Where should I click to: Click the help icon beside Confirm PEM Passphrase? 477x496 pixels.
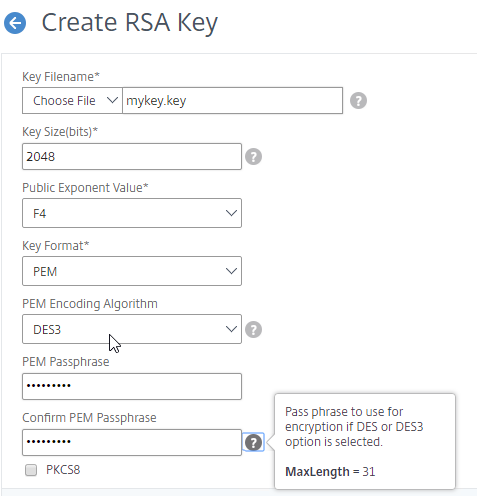[x=253, y=442]
